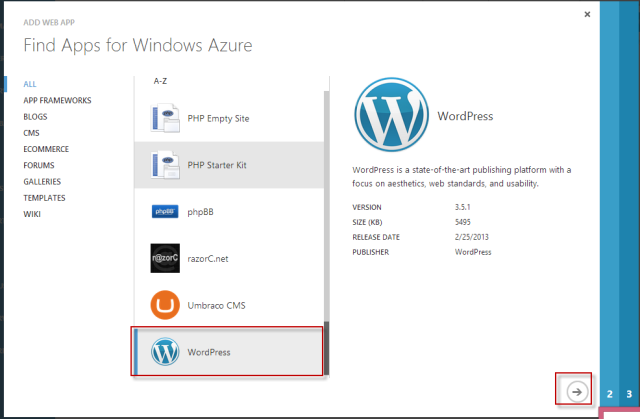This screenshot has width=640, height=419.
Task: Click the VERSION field label
Action: pyautogui.click(x=367, y=207)
